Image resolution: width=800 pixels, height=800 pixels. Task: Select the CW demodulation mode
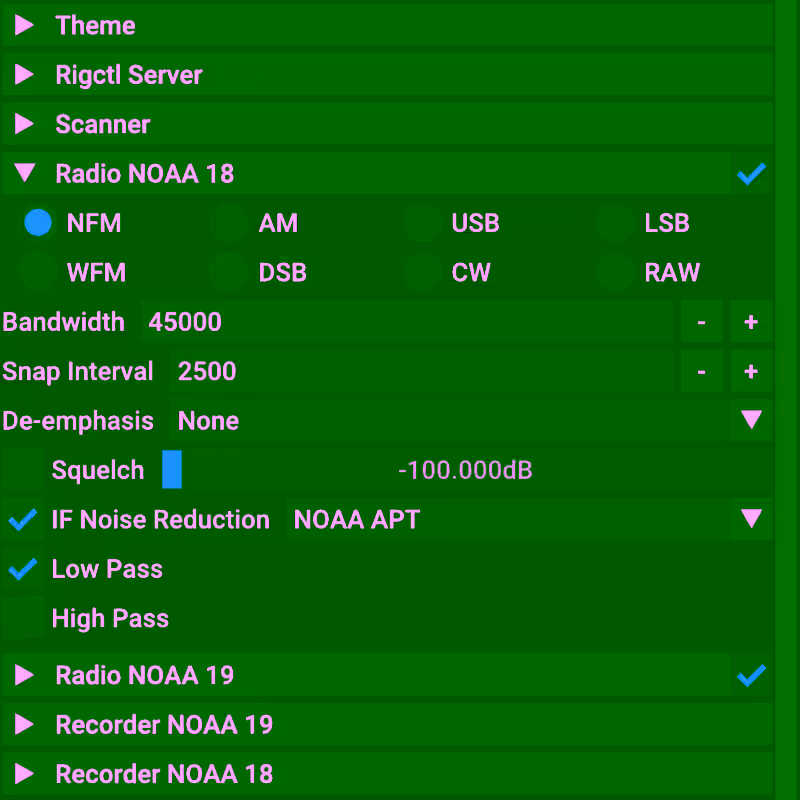tap(422, 272)
